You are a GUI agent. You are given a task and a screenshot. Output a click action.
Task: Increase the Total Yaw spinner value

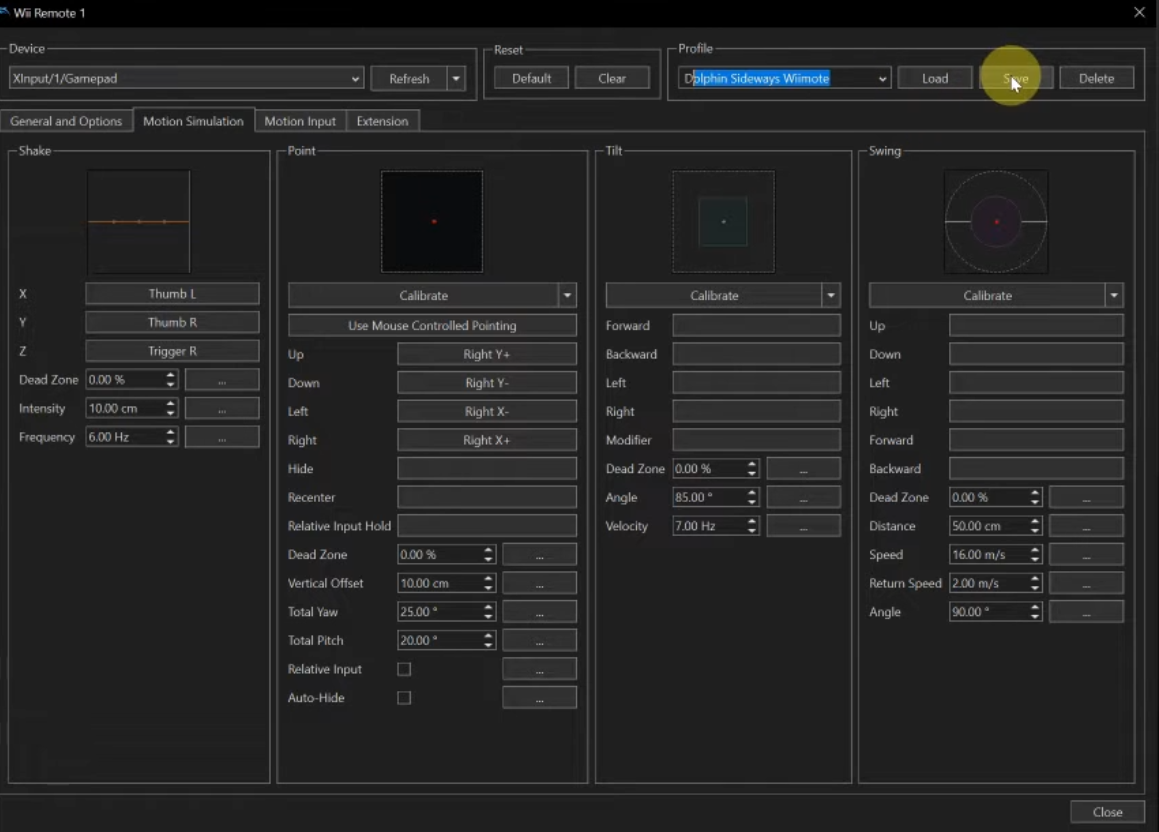coord(489,607)
